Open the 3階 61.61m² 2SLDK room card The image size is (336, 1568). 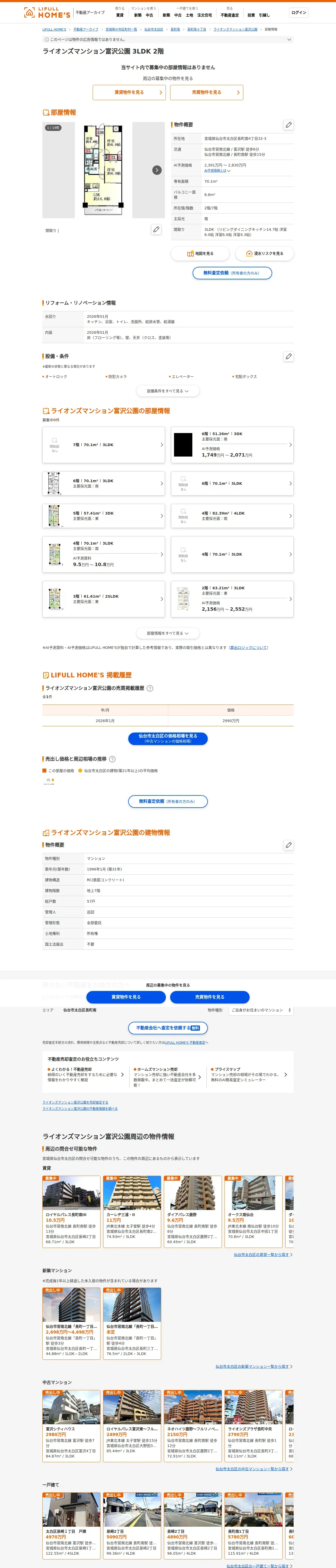[104, 599]
